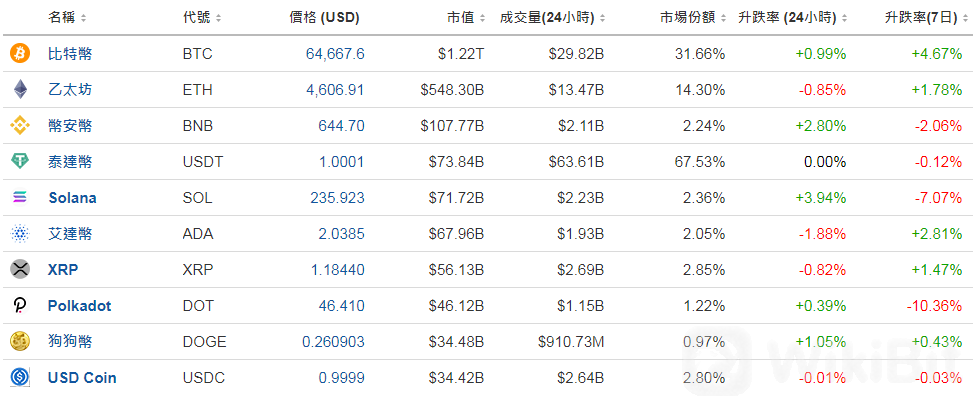Screen dimensions: 980x418
Task: Select Solana 7-day change -7.07%
Action: 938,198
